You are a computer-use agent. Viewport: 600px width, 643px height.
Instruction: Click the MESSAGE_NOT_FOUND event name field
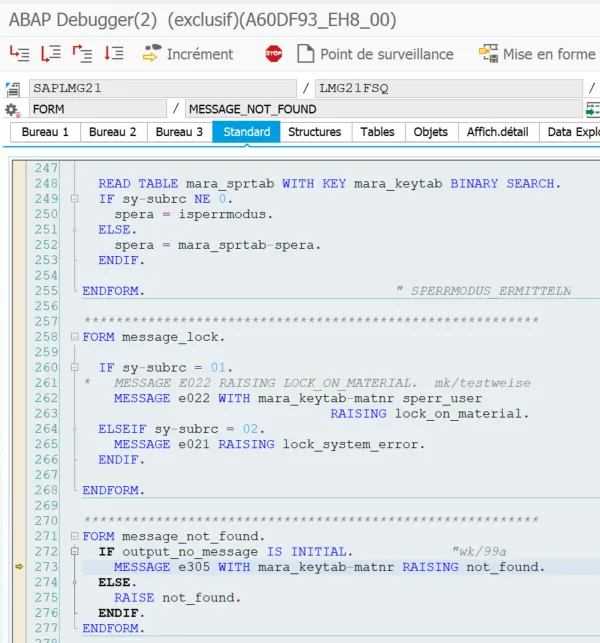tap(384, 109)
